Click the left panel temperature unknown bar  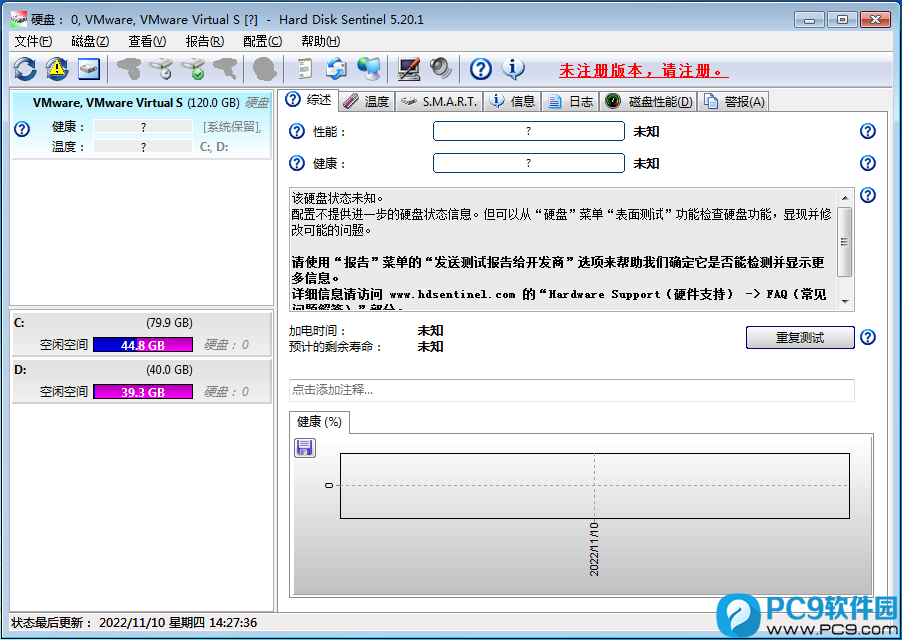tap(143, 147)
